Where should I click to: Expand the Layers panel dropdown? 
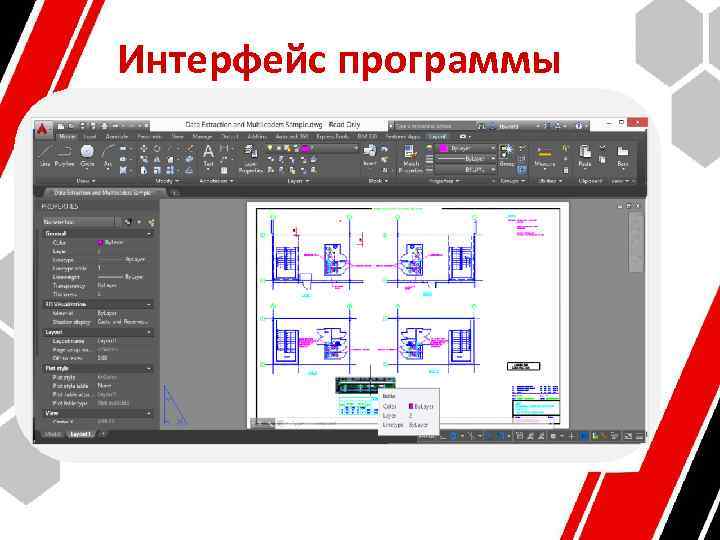(298, 181)
